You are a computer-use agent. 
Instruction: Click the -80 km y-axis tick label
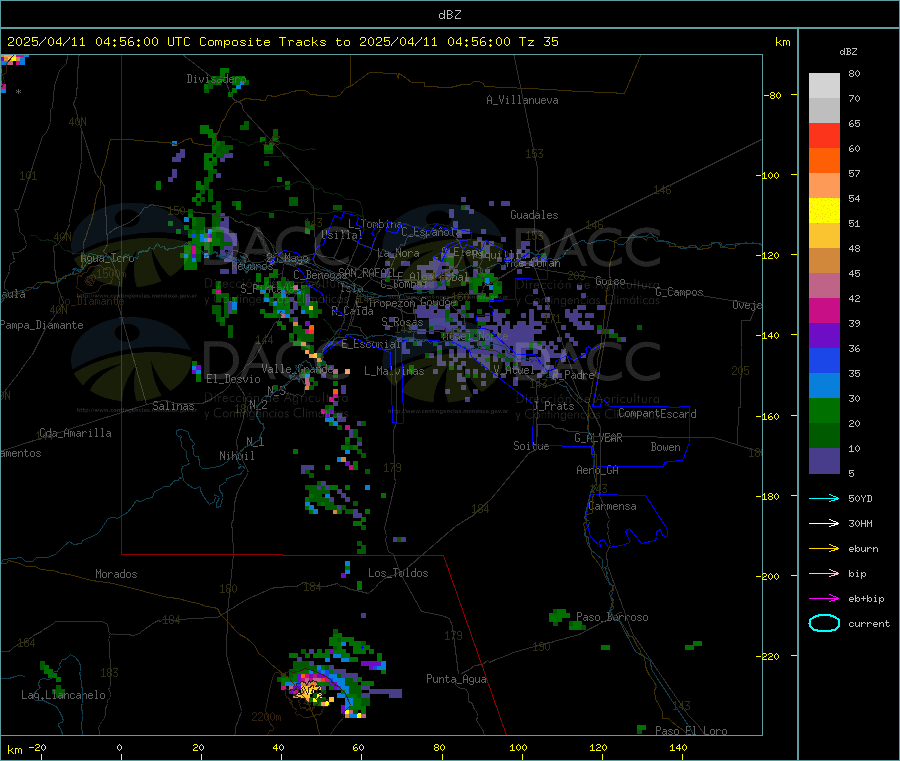click(x=773, y=95)
